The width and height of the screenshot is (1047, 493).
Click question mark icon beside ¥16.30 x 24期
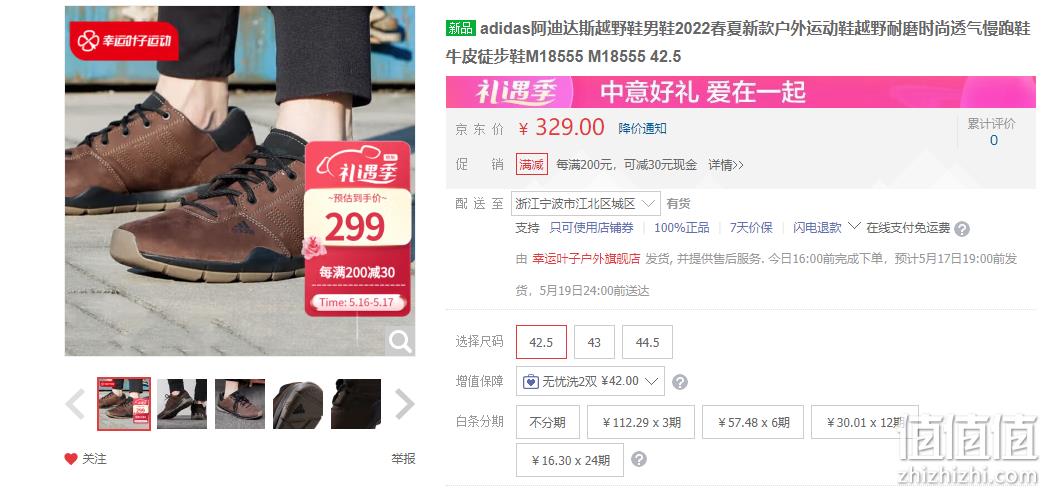coord(639,460)
